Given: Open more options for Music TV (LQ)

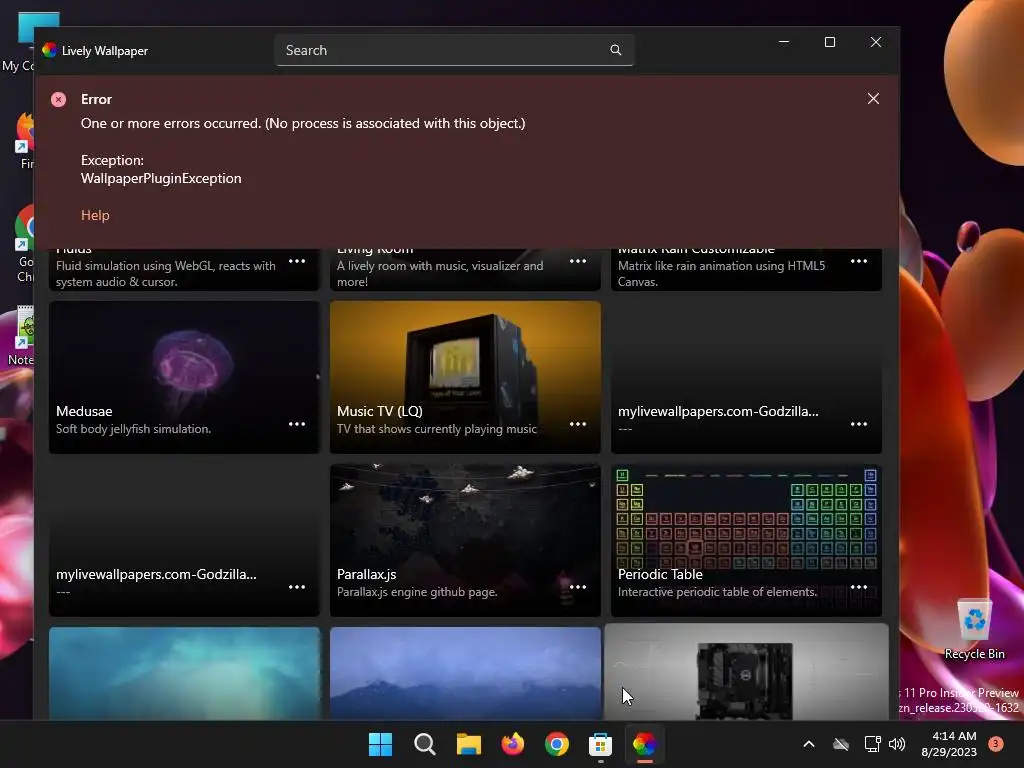Looking at the screenshot, I should point(578,424).
